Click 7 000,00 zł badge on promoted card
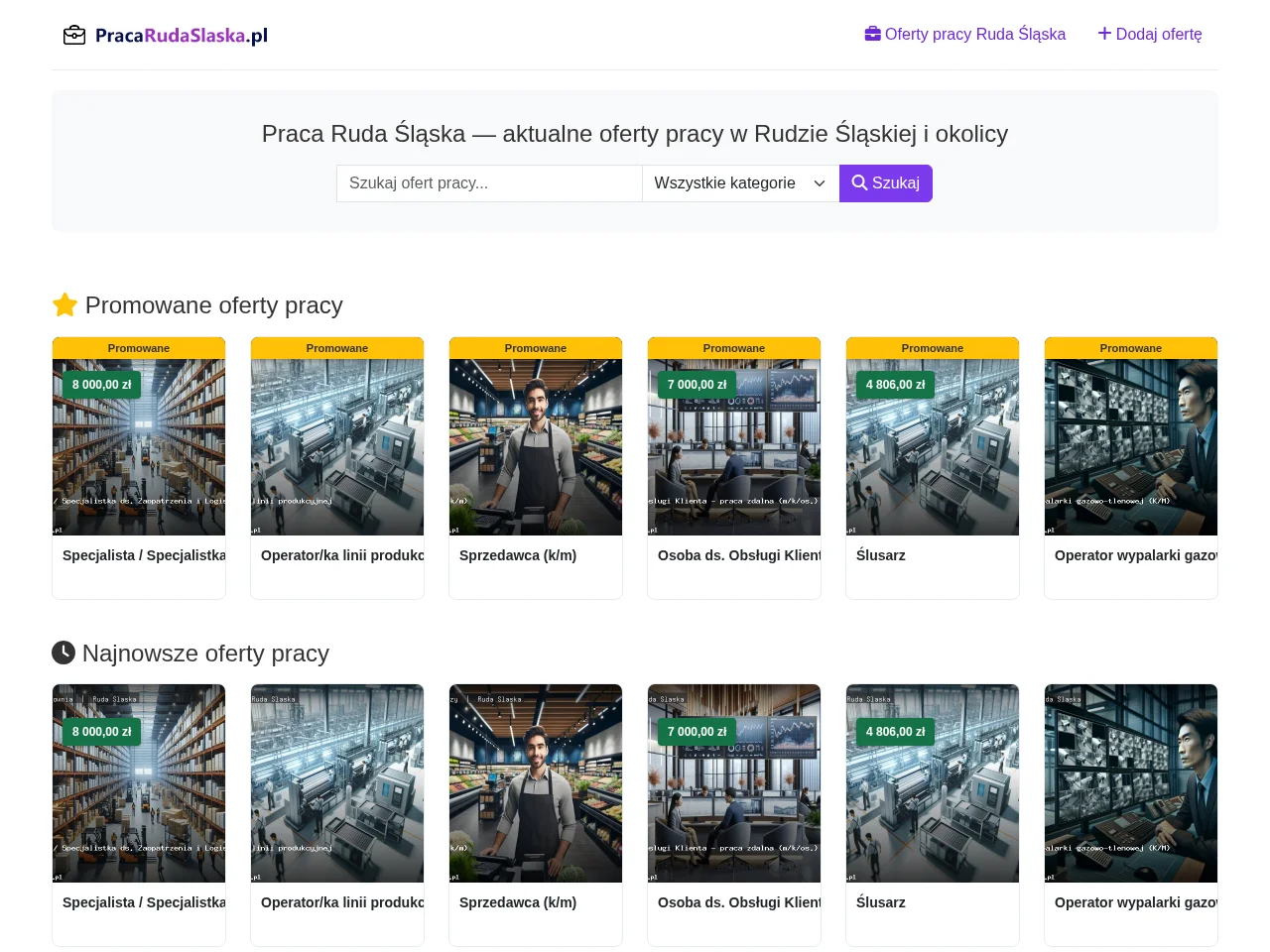This screenshot has height=952, width=1270. click(x=698, y=385)
